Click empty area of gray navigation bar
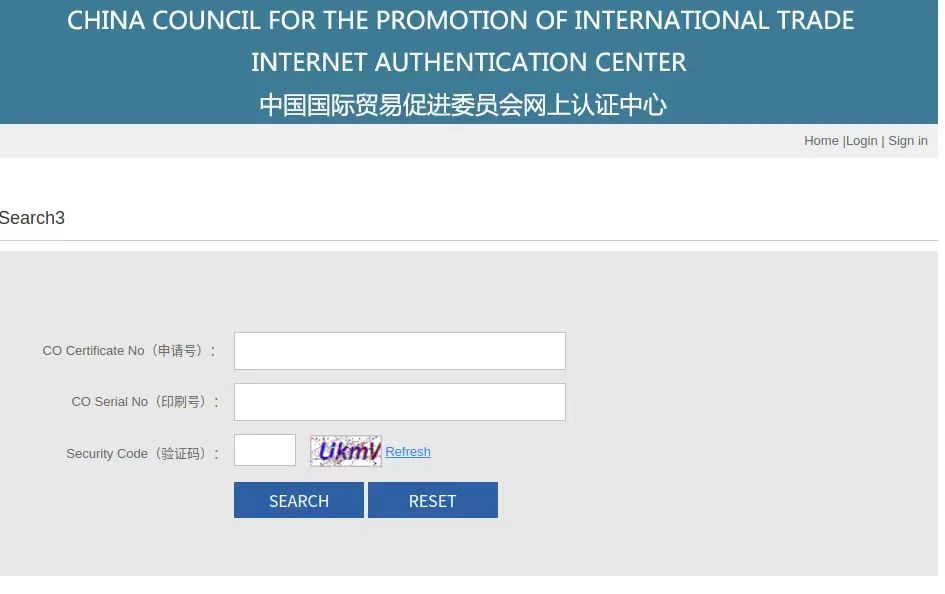This screenshot has height=594, width=945. click(400, 141)
